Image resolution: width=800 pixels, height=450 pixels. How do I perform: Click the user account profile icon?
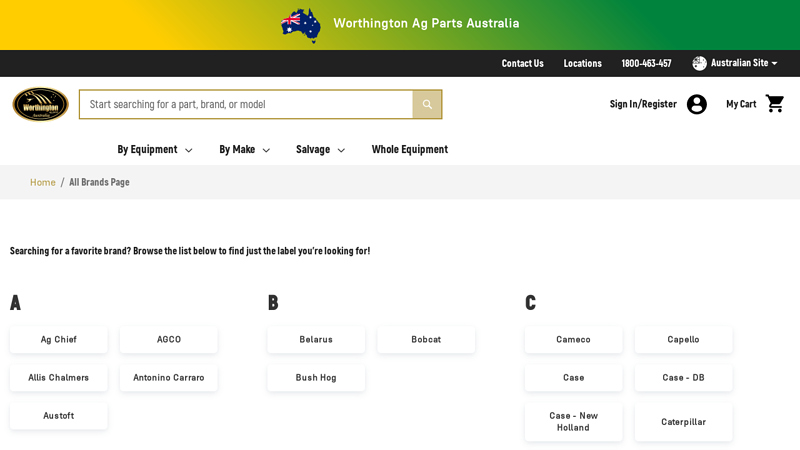point(696,104)
